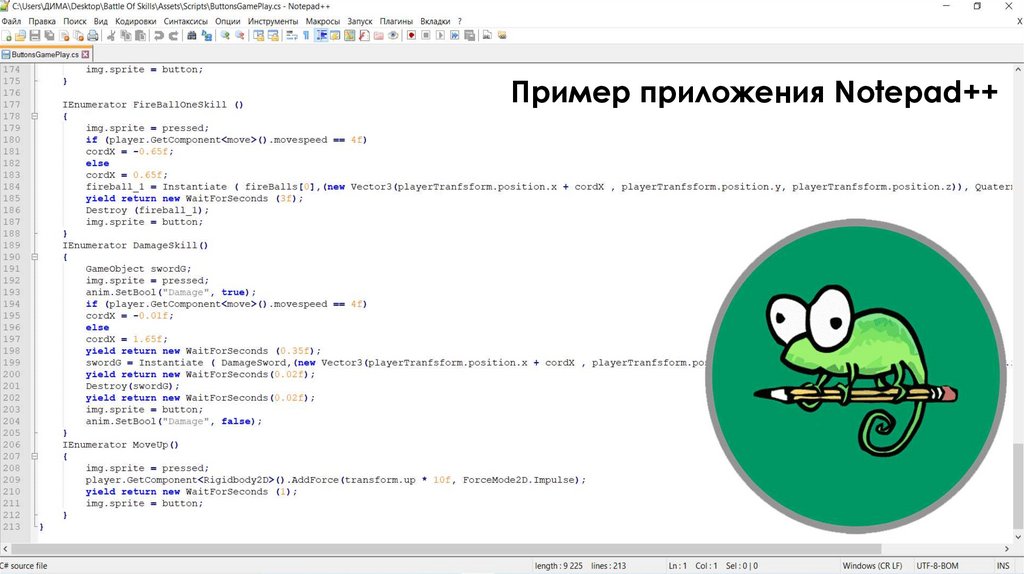This screenshot has width=1024, height=574.
Task: Click the Windows (CR LF) status bar entry
Action: pos(872,566)
